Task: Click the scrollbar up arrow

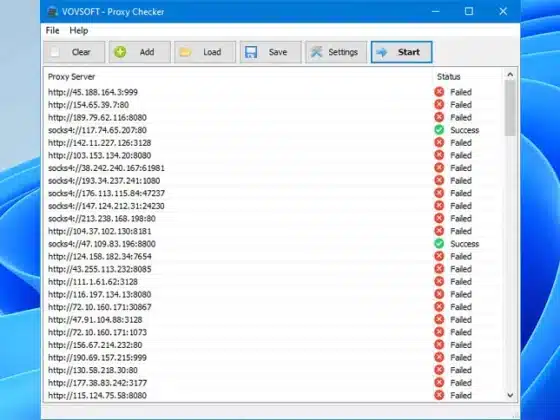Action: pyautogui.click(x=510, y=74)
